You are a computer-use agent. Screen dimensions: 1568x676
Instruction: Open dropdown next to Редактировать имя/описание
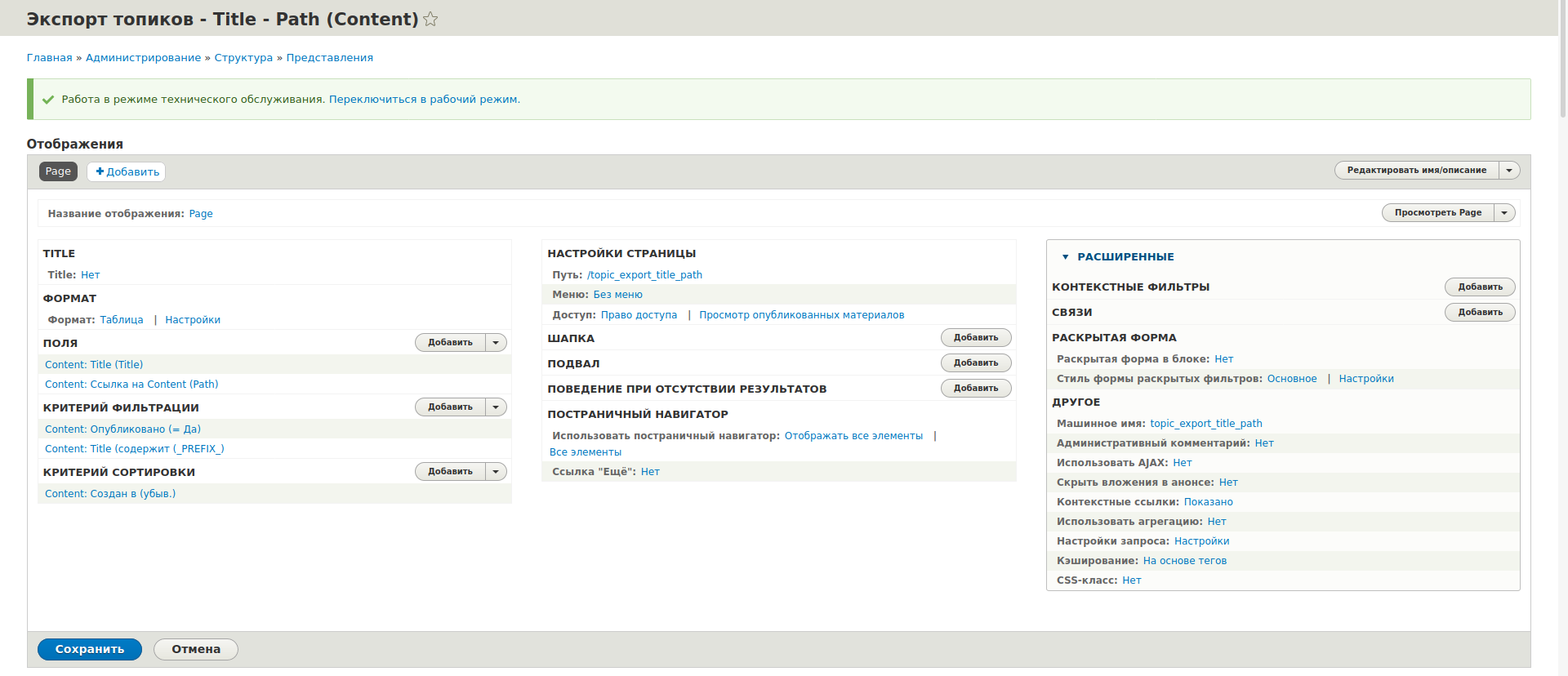1509,171
